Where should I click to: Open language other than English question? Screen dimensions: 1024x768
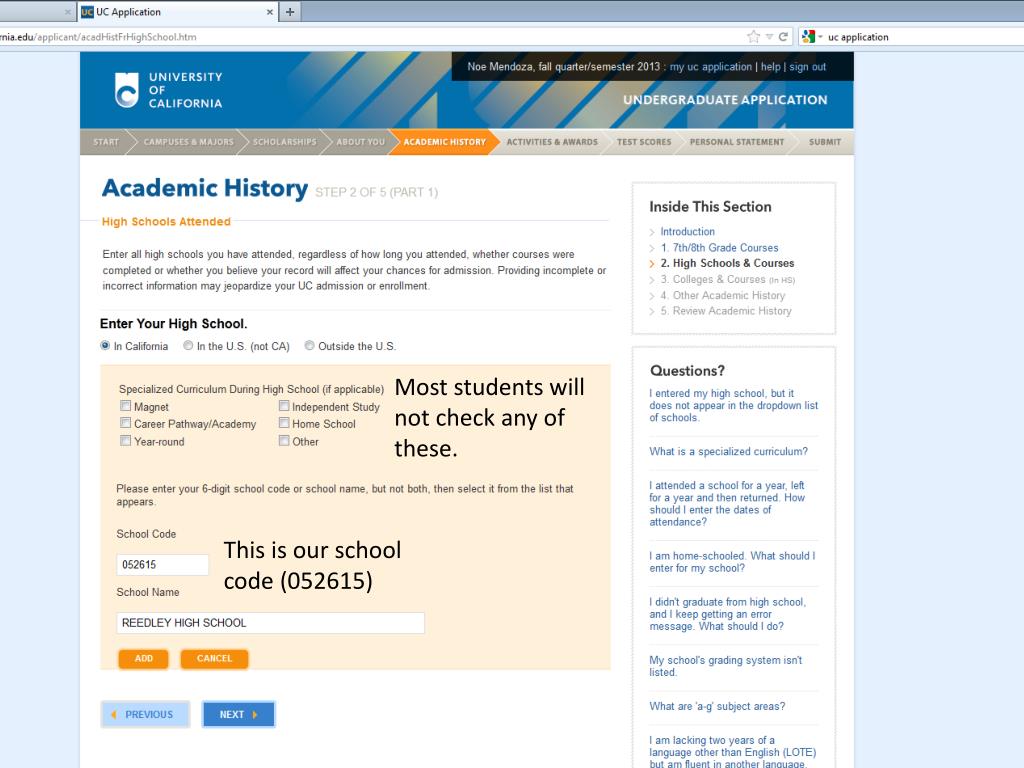pyautogui.click(x=733, y=752)
